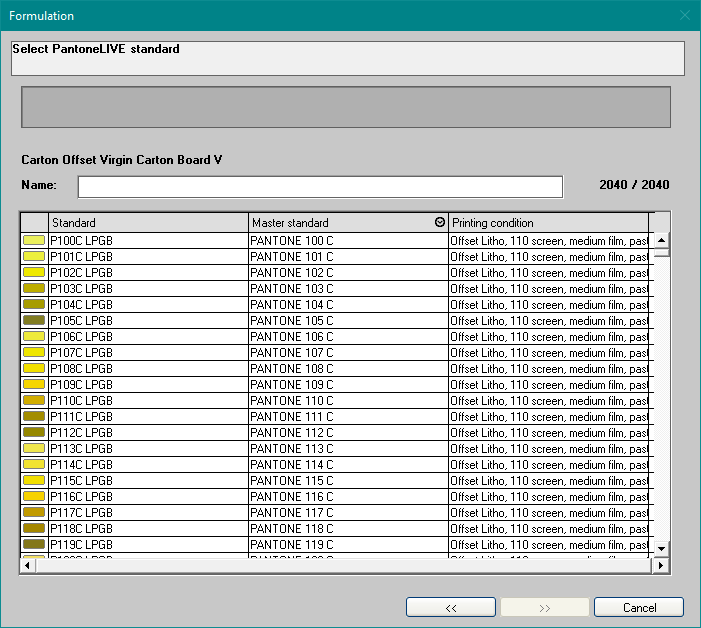Click the Cancel button

tap(639, 607)
